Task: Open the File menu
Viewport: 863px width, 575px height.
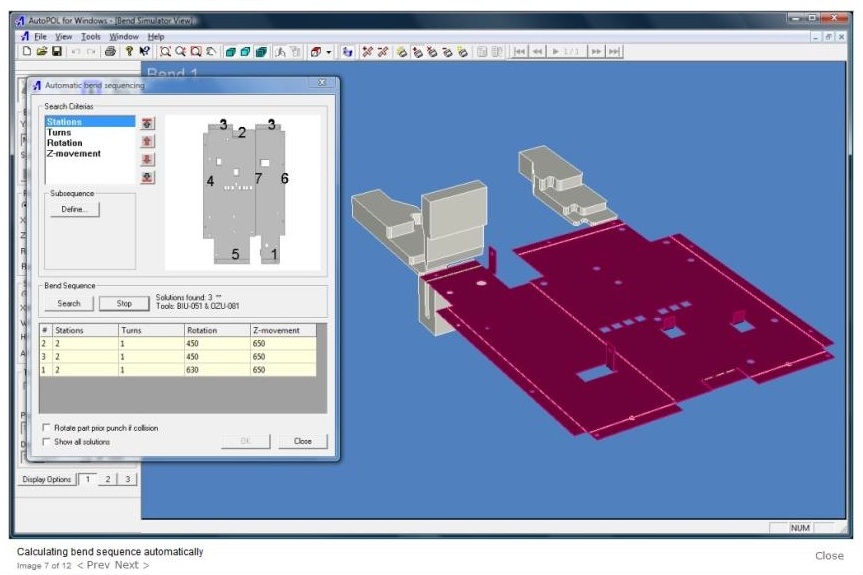Action: [40, 36]
